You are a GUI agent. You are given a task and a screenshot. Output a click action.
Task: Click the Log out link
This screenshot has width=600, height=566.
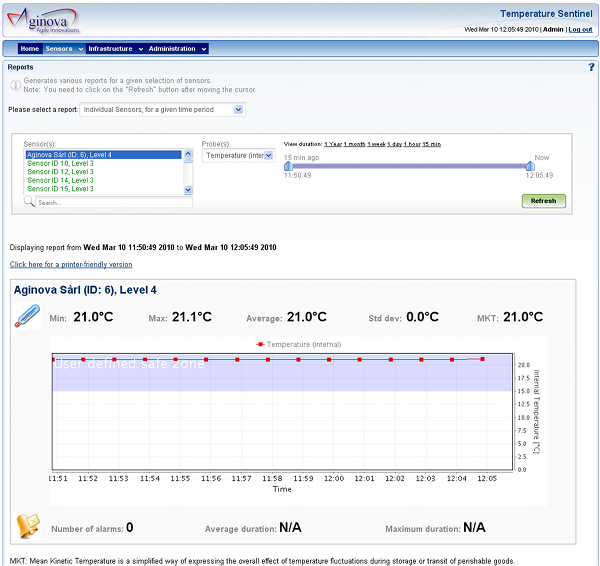click(580, 30)
